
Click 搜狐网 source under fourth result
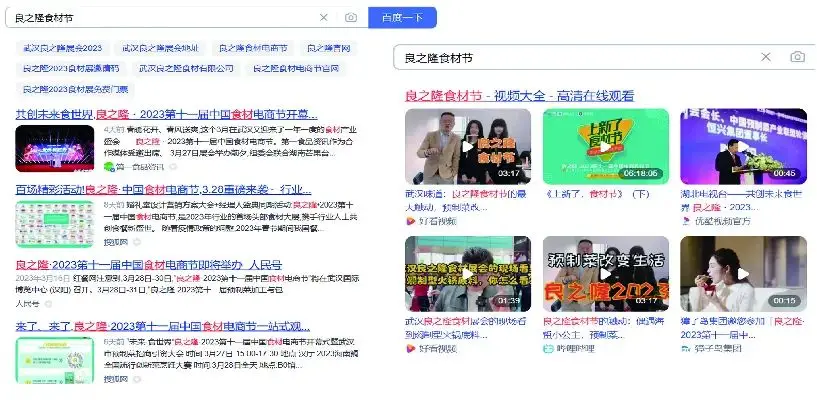click(116, 379)
